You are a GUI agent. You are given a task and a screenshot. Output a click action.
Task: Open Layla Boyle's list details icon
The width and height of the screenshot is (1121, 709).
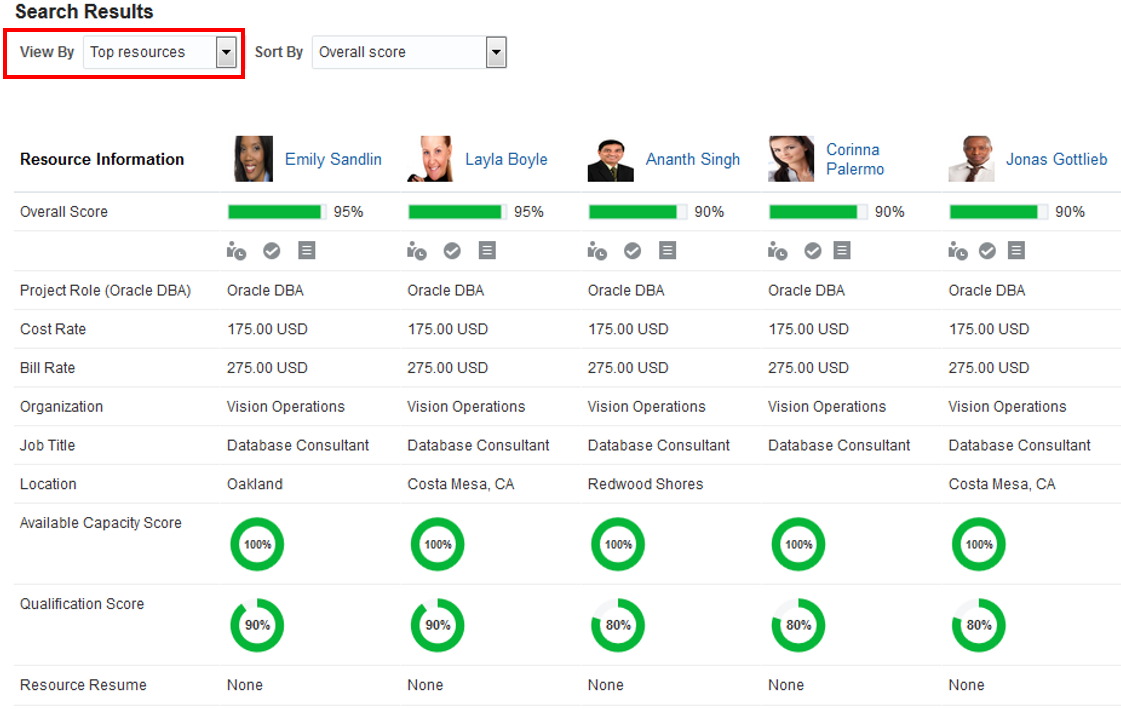point(488,250)
